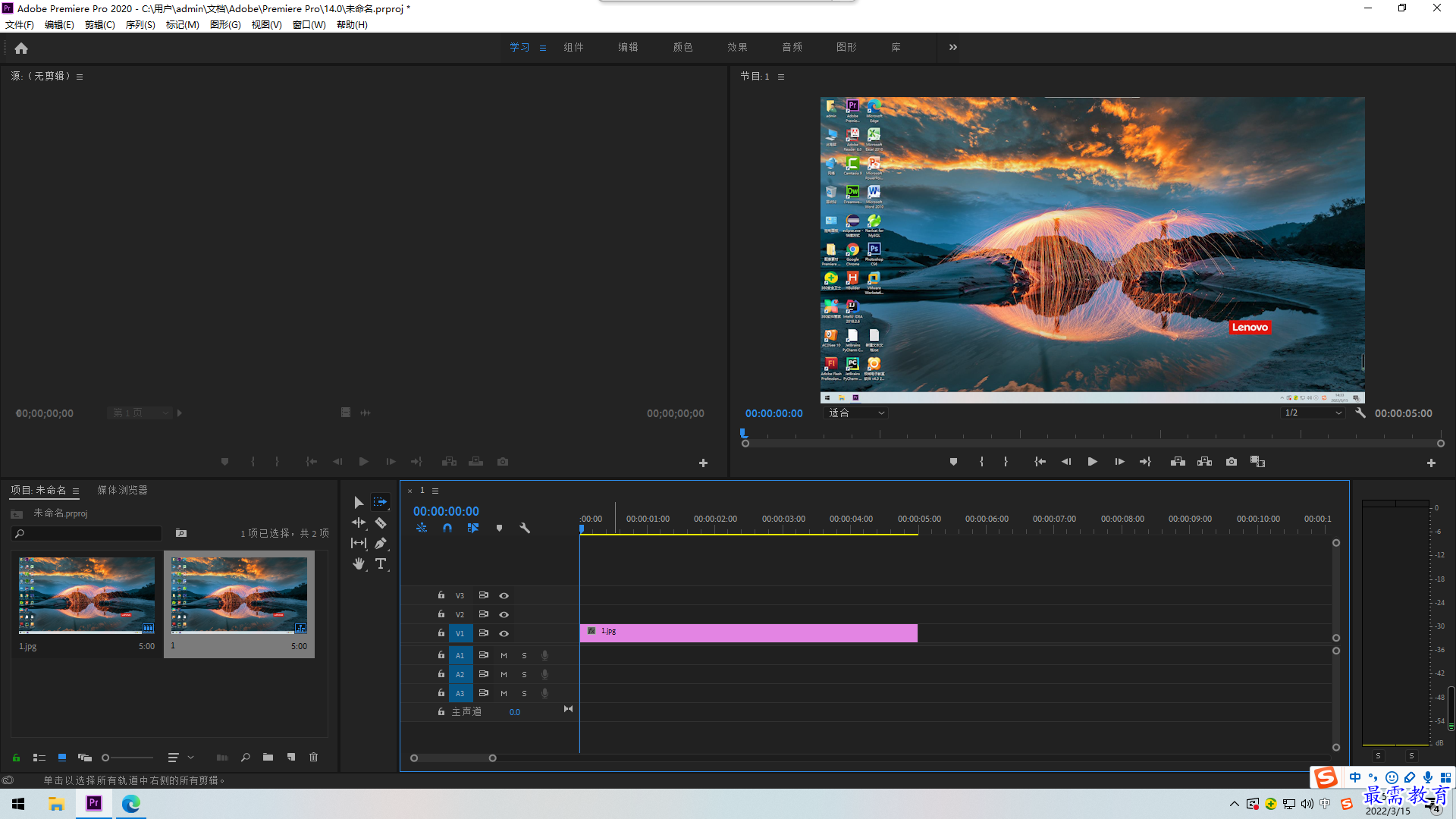Open 学习 workspace menu icon

(x=543, y=48)
